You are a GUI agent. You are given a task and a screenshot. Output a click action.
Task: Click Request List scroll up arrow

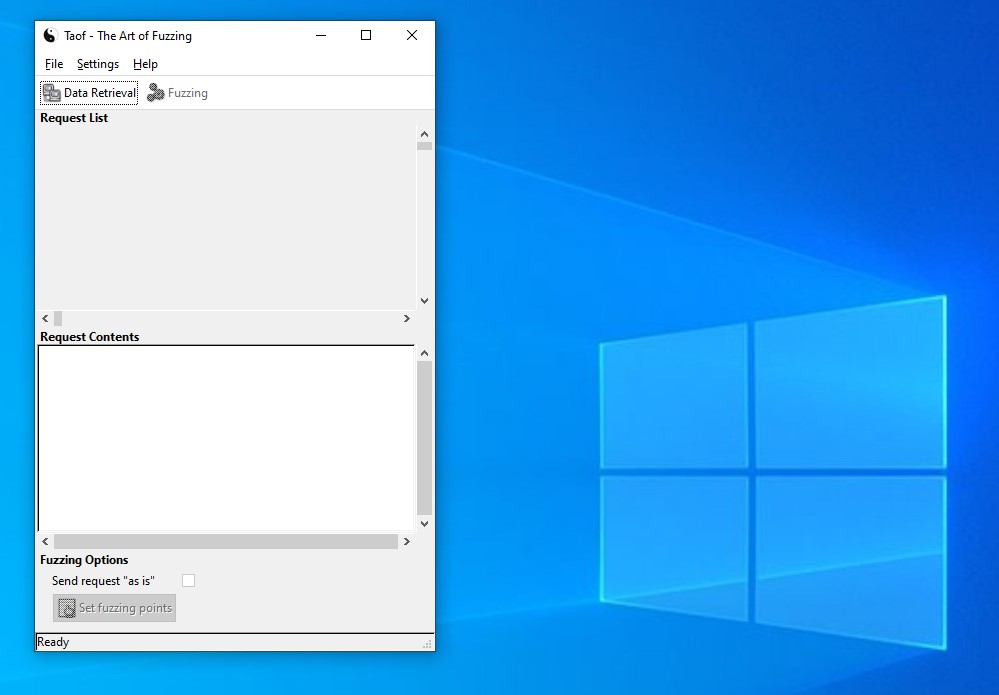(x=424, y=134)
